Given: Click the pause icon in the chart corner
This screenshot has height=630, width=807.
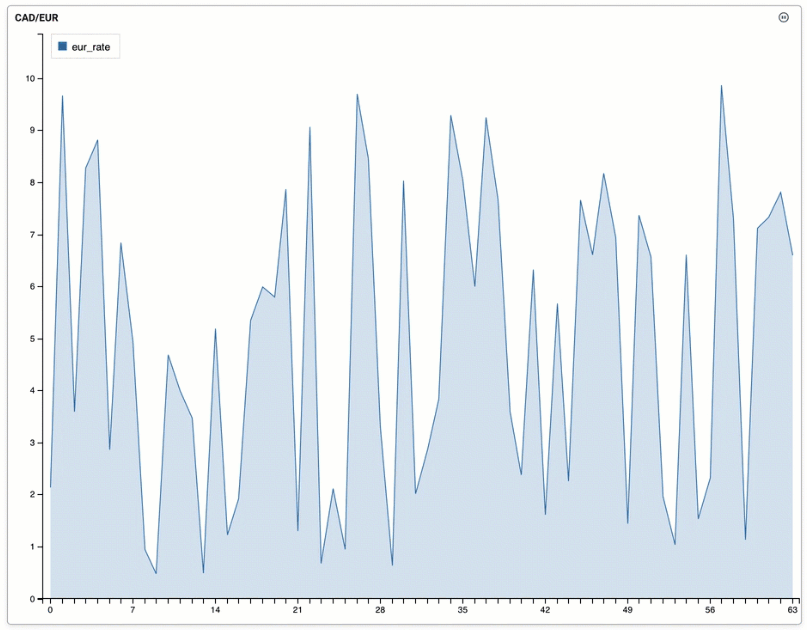Looking at the screenshot, I should coord(783,17).
